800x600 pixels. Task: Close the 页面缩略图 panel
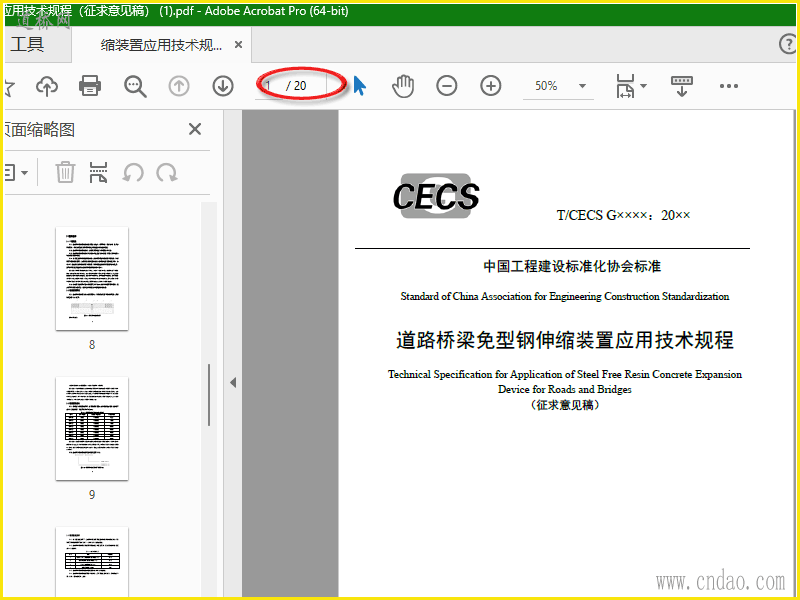[195, 129]
